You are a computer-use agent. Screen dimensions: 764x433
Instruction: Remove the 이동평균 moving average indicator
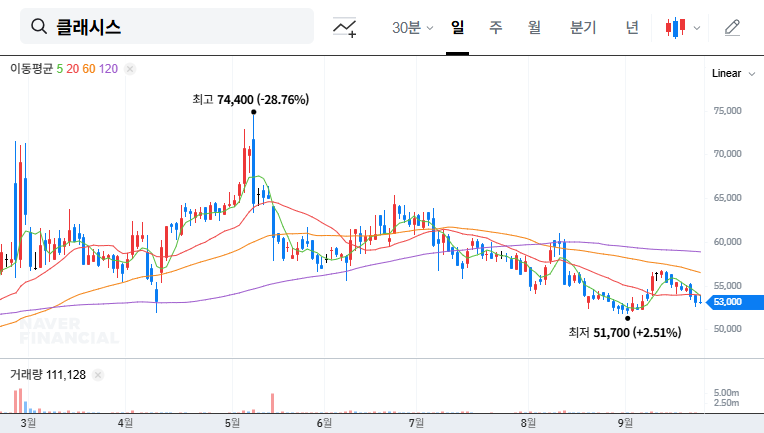pos(130,69)
